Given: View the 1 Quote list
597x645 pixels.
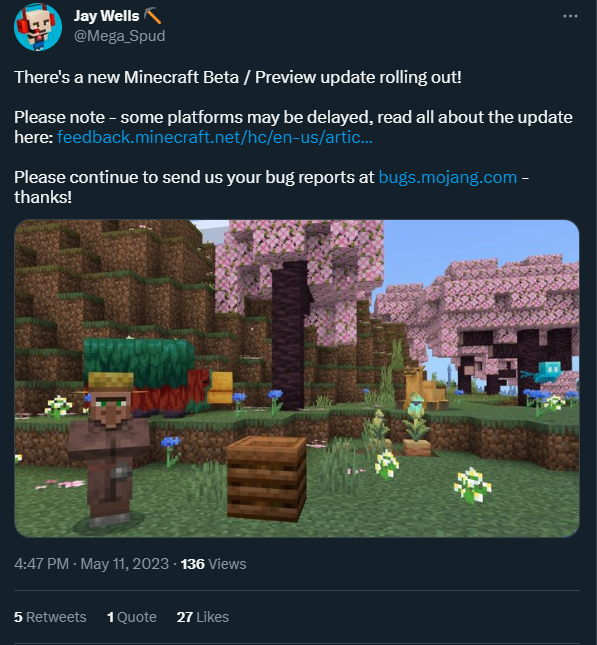Looking at the screenshot, I should click(x=132, y=617).
